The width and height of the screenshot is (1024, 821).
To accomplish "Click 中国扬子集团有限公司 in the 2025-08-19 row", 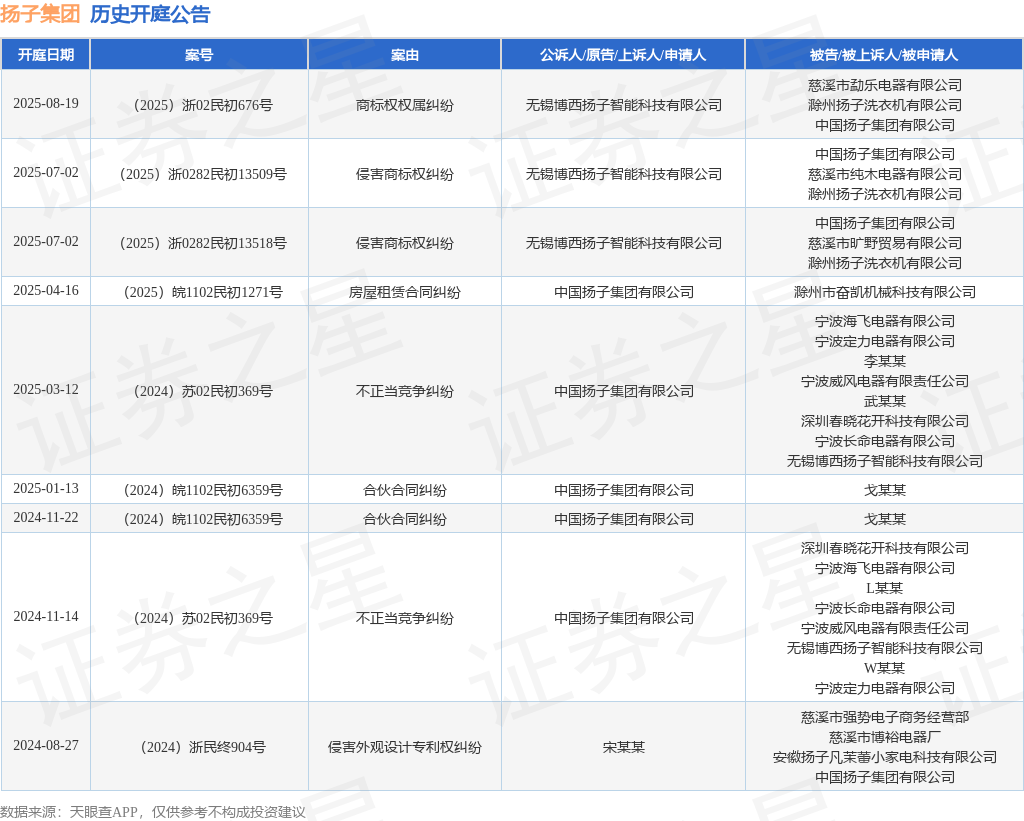I will point(885,125).
